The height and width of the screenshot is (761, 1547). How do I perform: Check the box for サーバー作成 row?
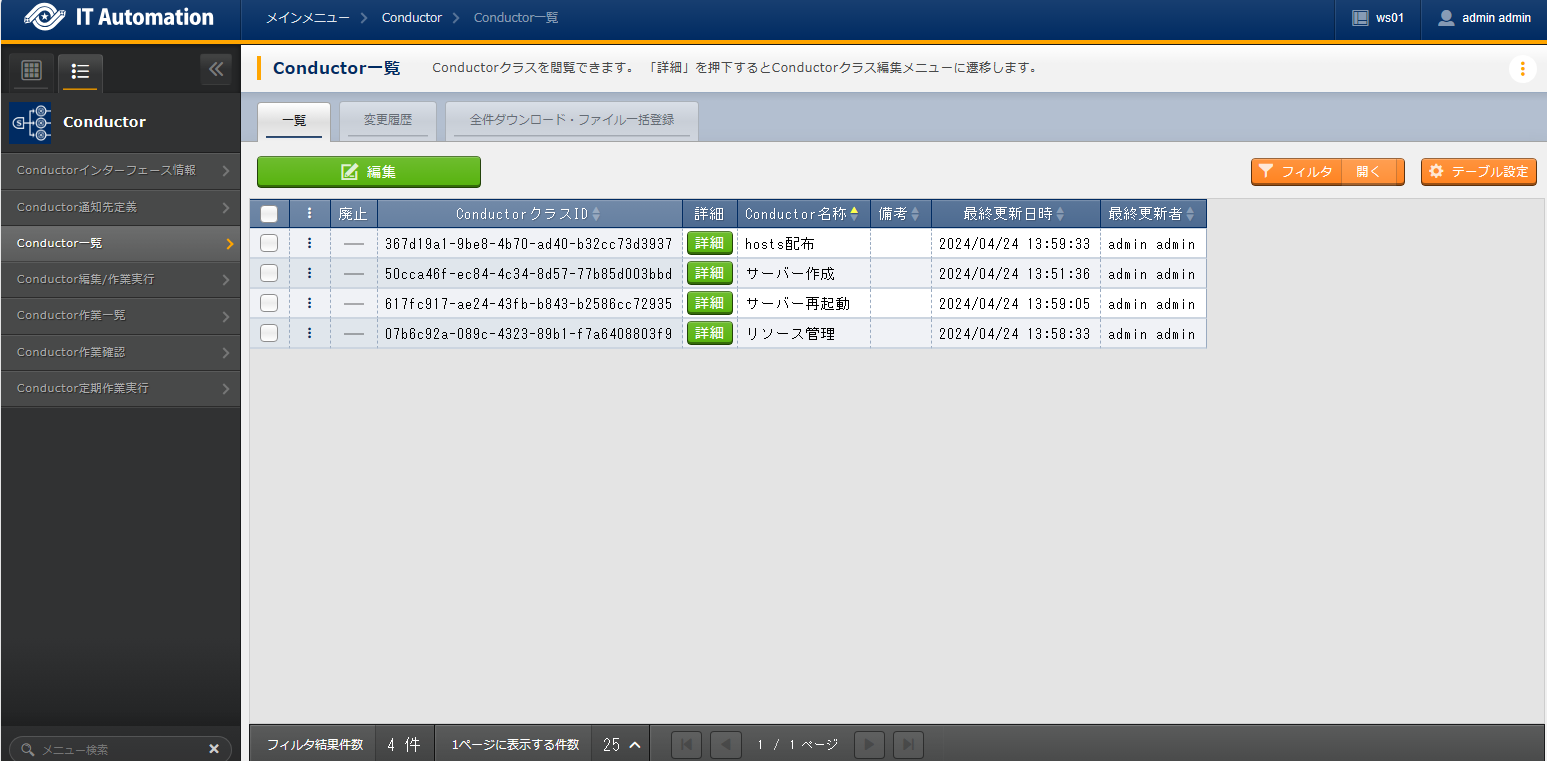[x=269, y=273]
